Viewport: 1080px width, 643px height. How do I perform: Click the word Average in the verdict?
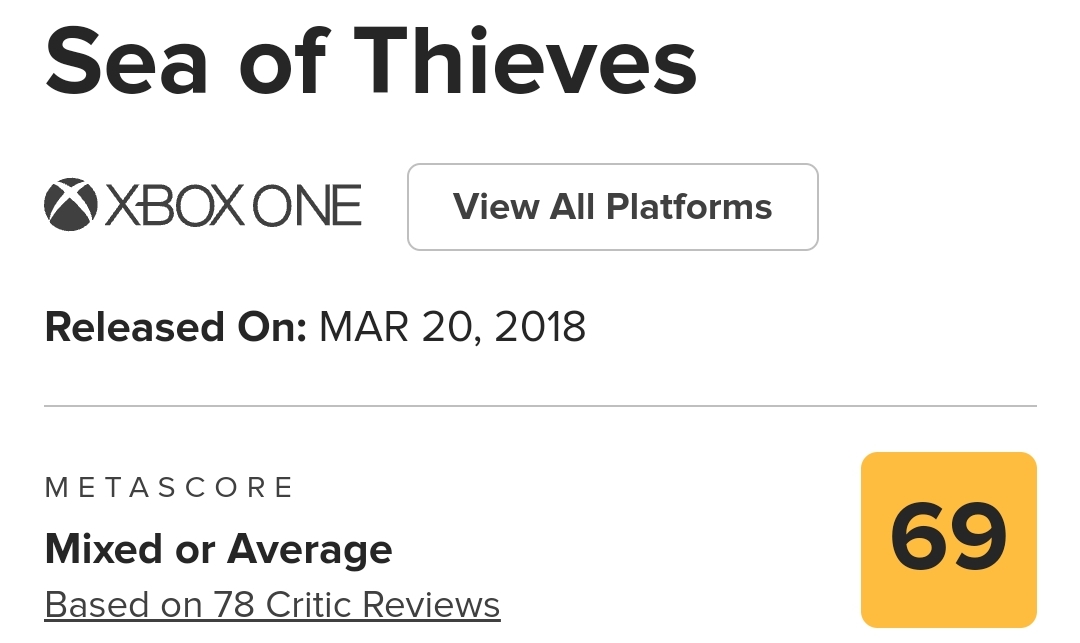[x=310, y=549]
